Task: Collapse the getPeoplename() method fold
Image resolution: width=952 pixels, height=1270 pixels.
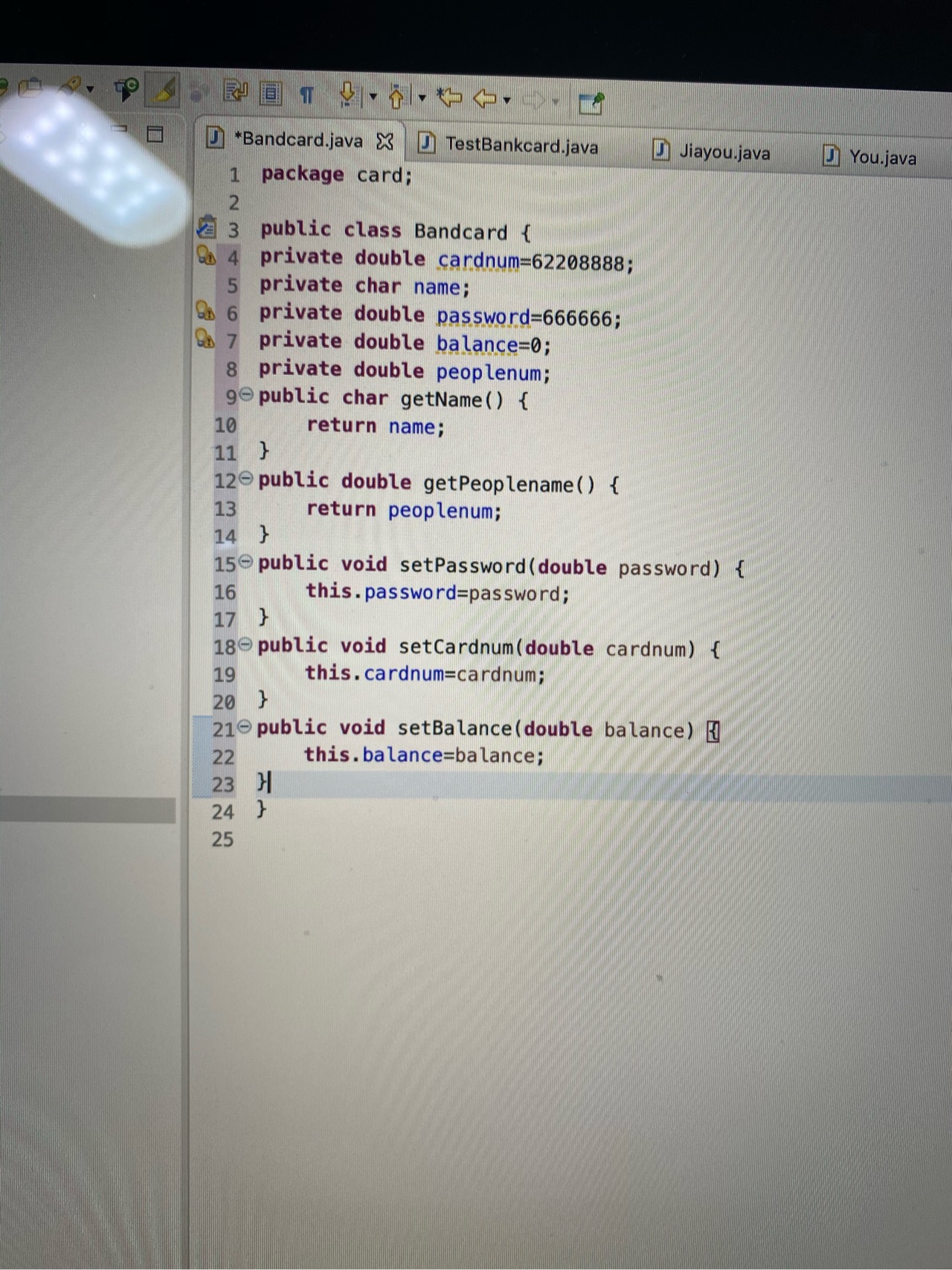Action: [x=246, y=478]
